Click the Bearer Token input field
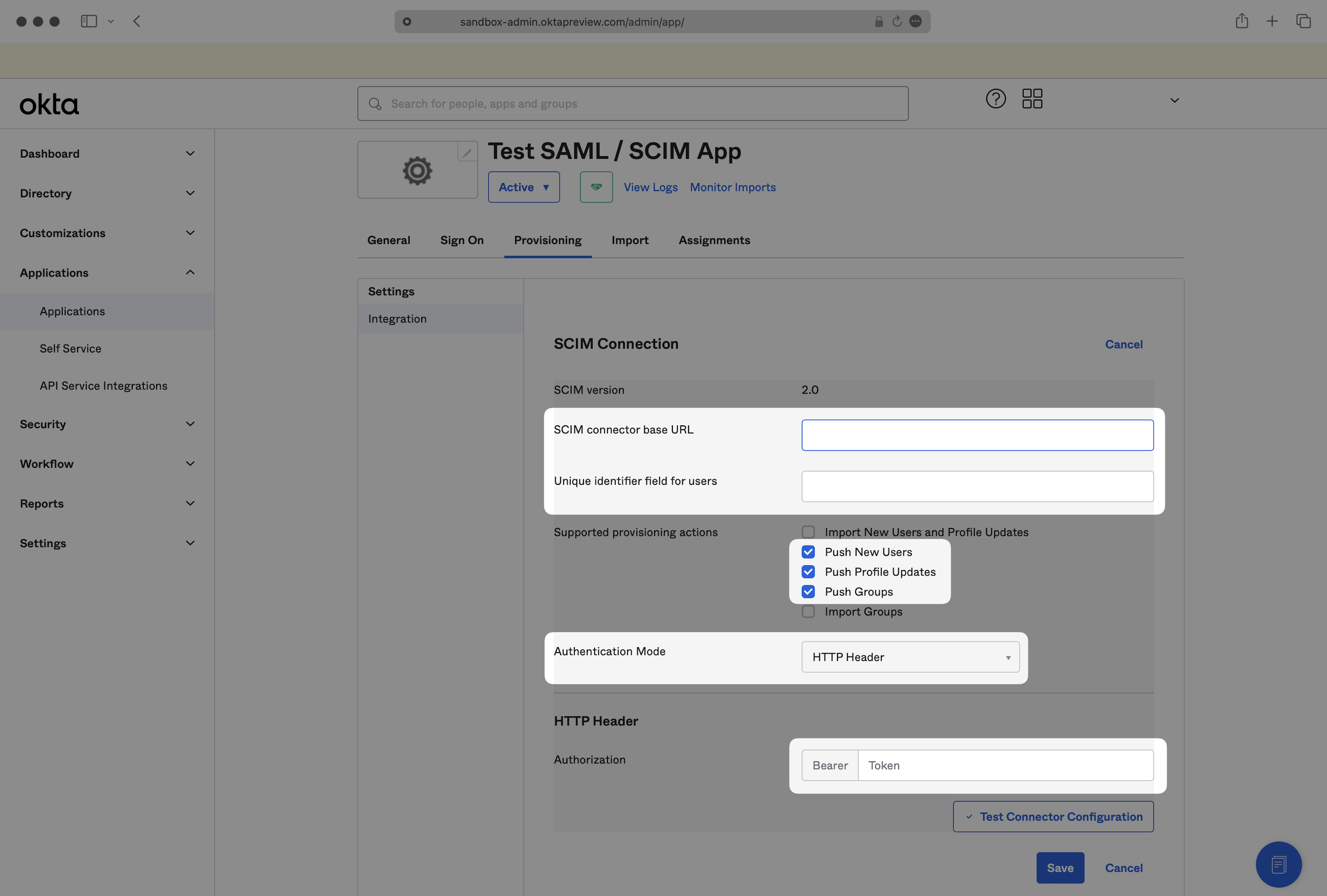Viewport: 1327px width, 896px height. 1004,765
